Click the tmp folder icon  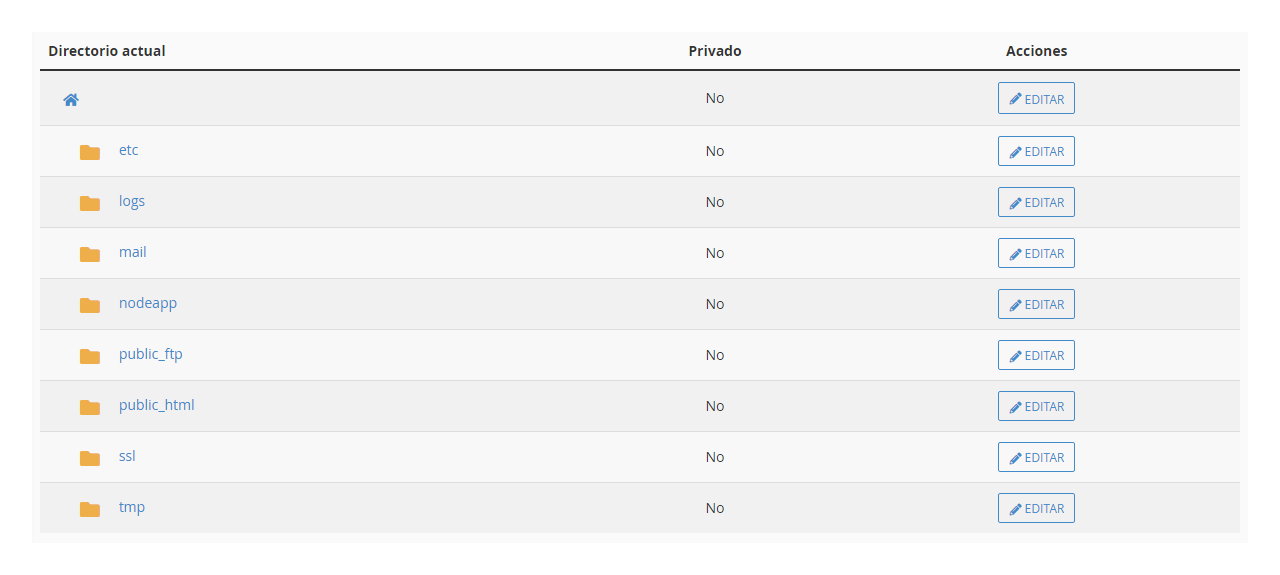[90, 509]
